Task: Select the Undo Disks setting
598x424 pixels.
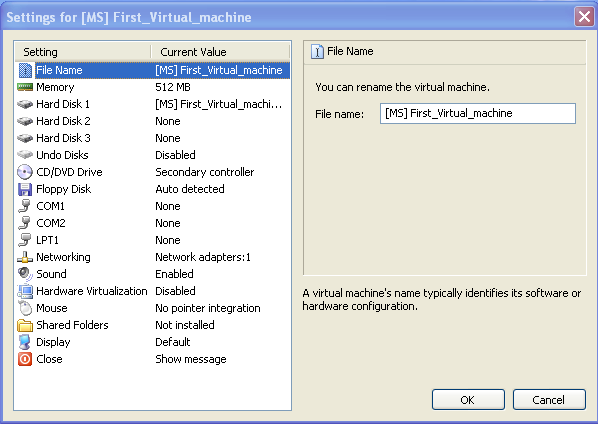Action: click(x=153, y=155)
